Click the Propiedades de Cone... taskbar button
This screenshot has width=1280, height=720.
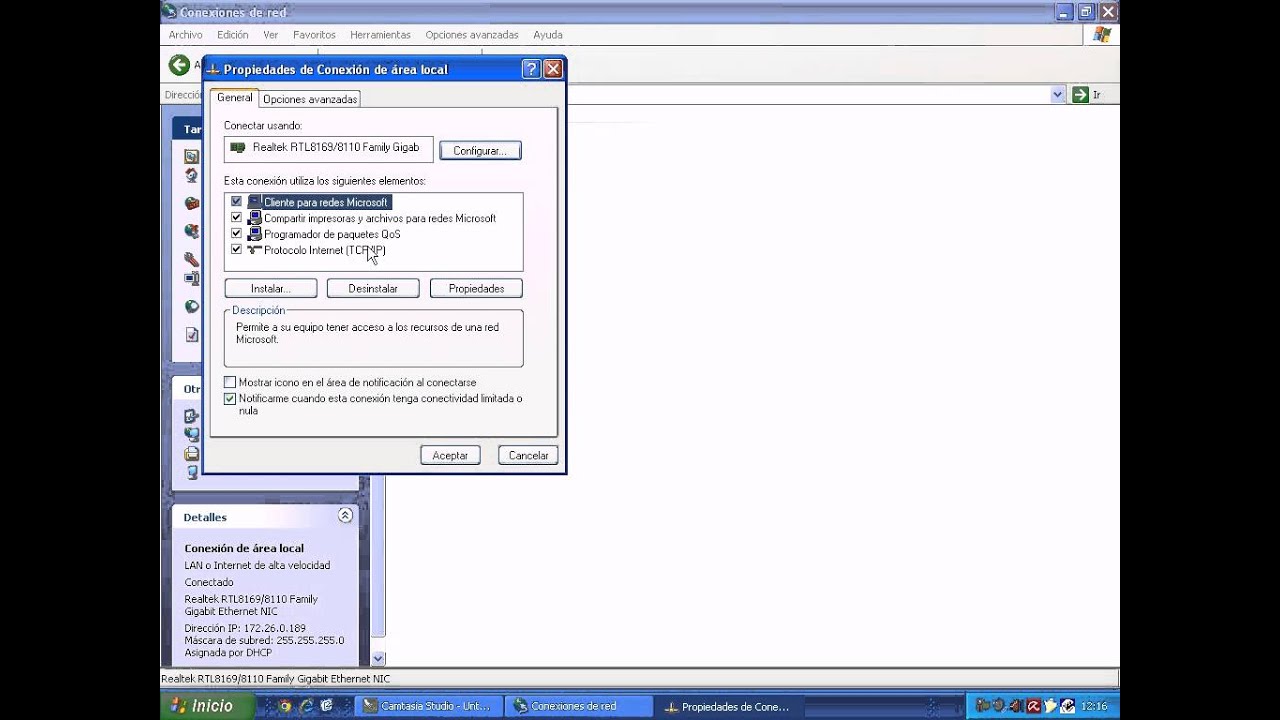point(730,706)
